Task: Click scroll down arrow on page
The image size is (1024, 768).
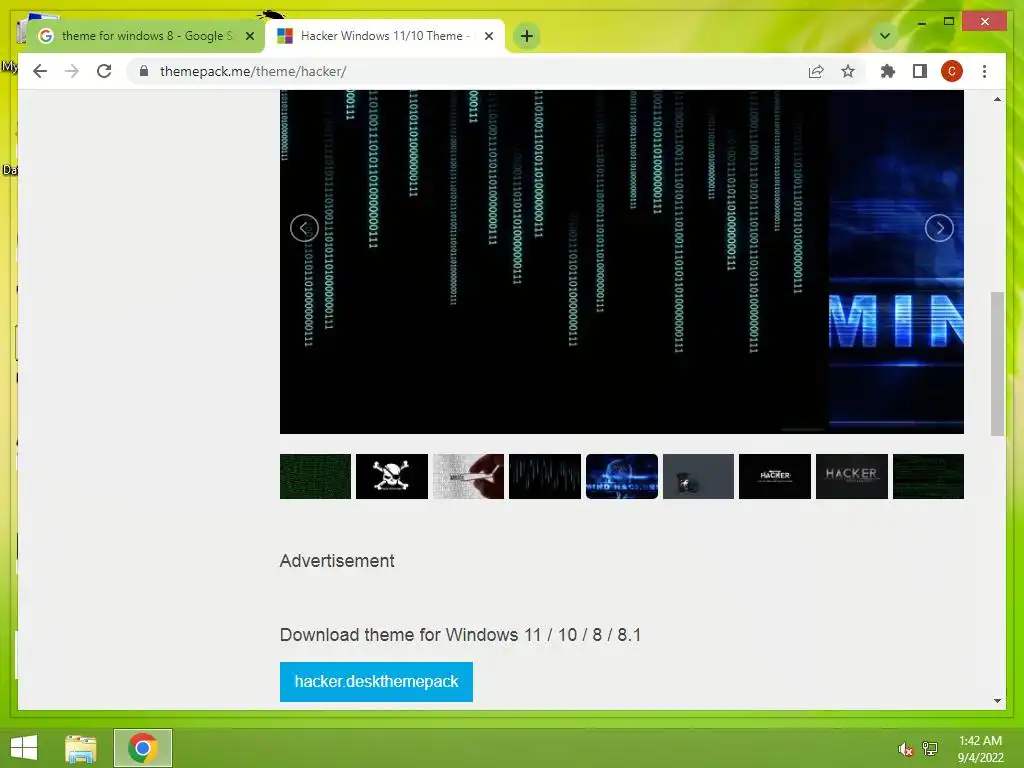Action: pos(997,701)
